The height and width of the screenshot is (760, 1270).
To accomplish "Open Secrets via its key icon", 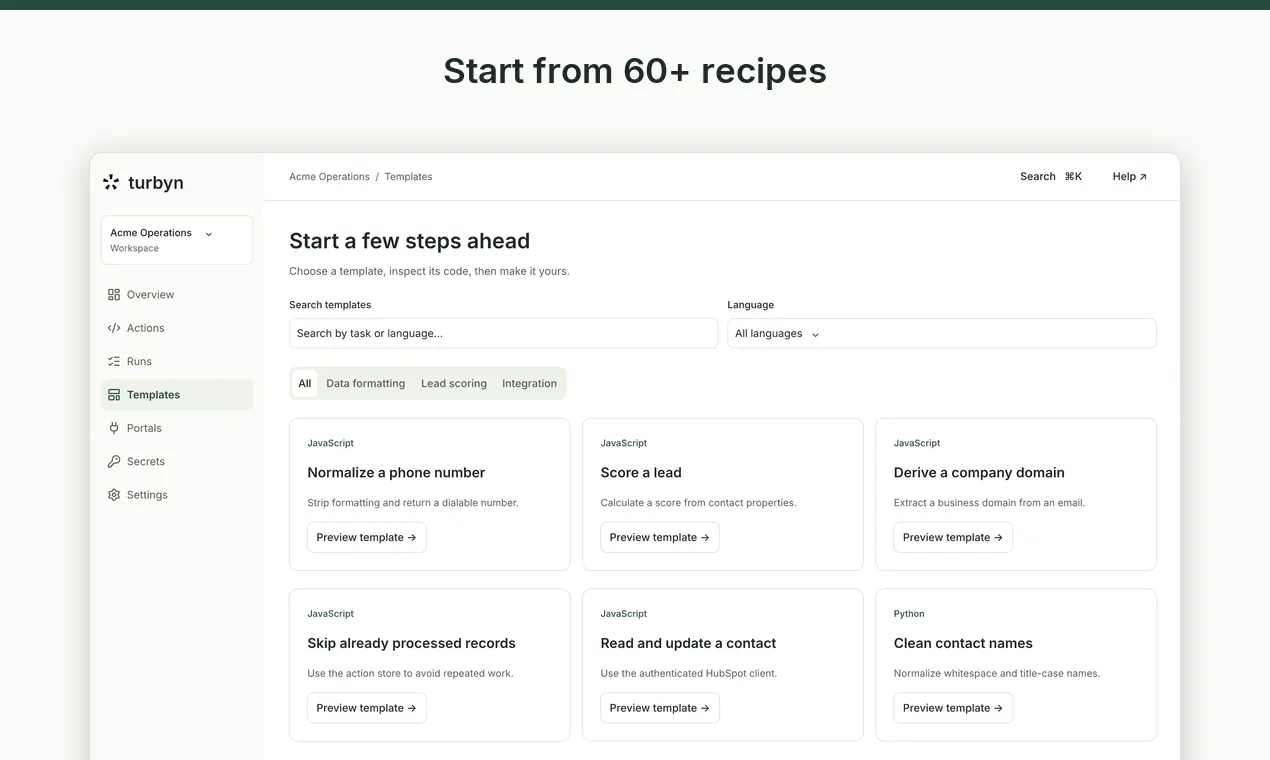I will click(114, 461).
